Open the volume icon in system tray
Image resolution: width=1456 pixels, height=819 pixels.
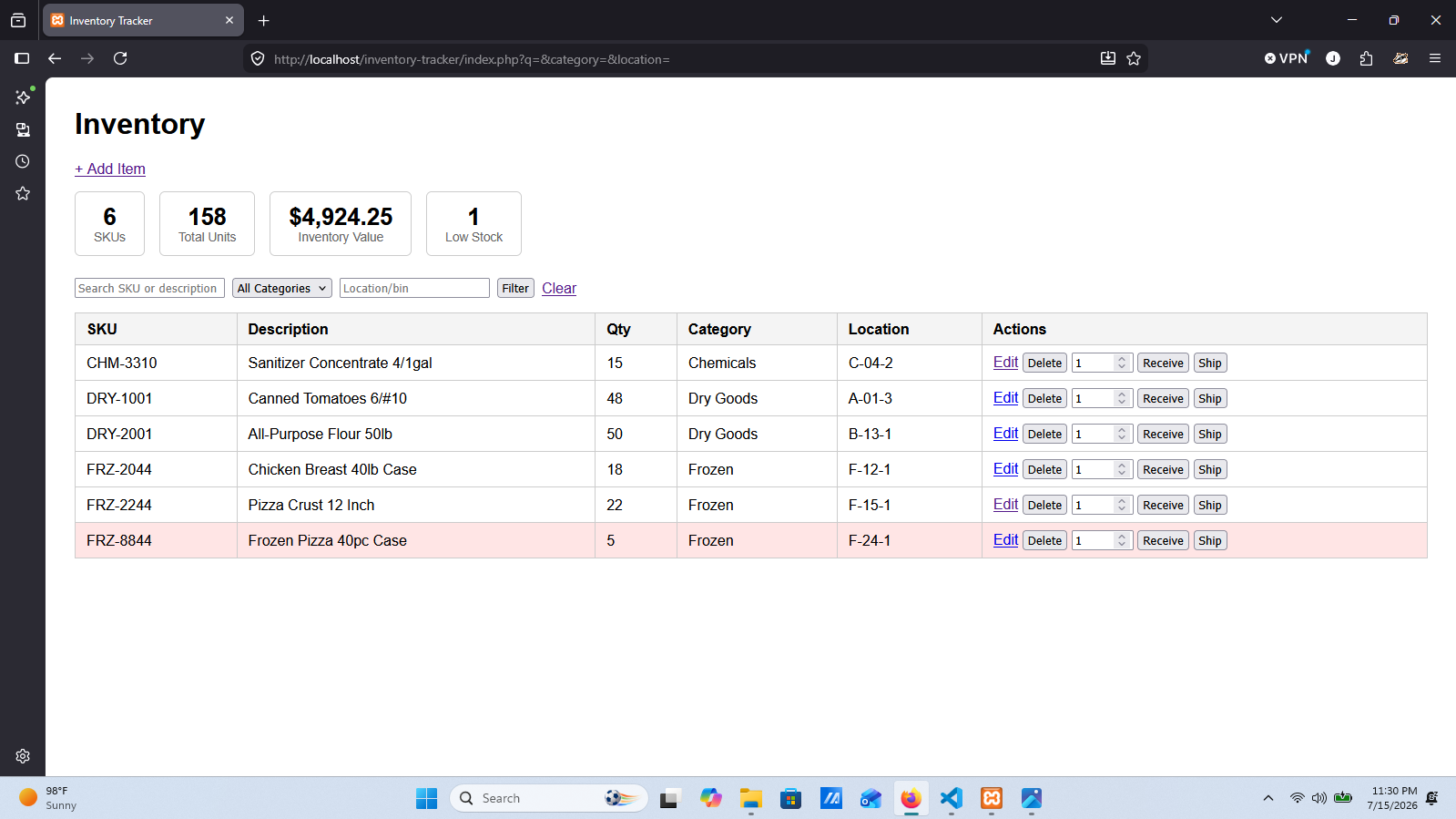(x=1319, y=798)
